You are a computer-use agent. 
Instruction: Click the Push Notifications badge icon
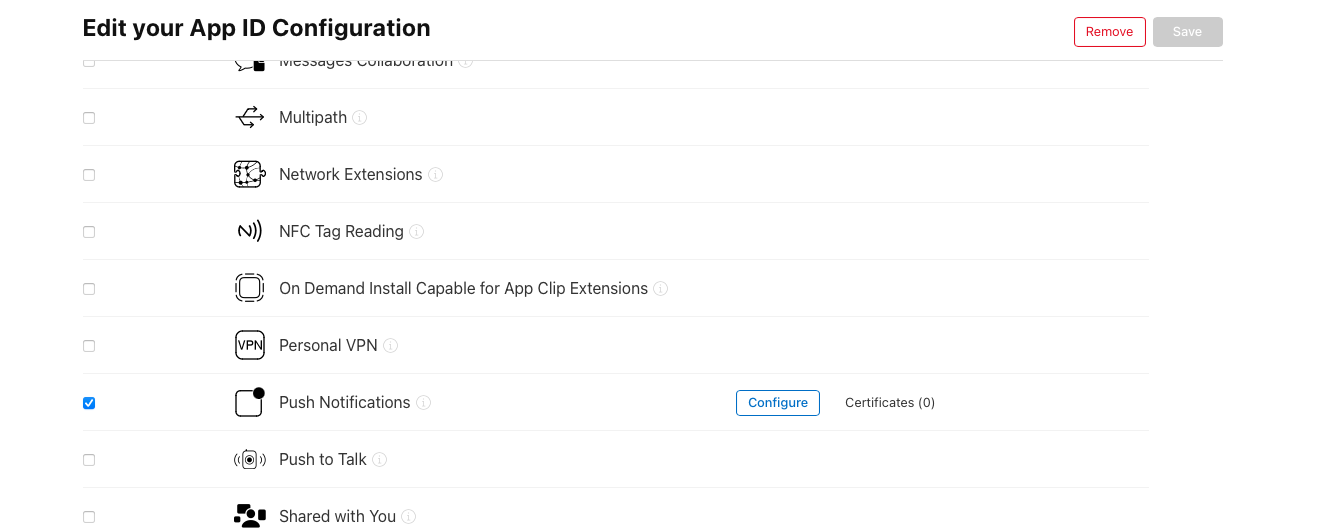(x=249, y=402)
